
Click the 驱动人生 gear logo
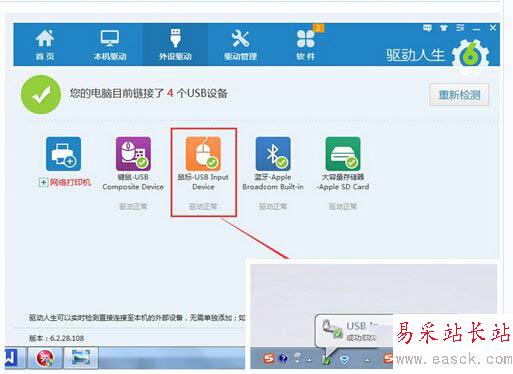[x=471, y=55]
